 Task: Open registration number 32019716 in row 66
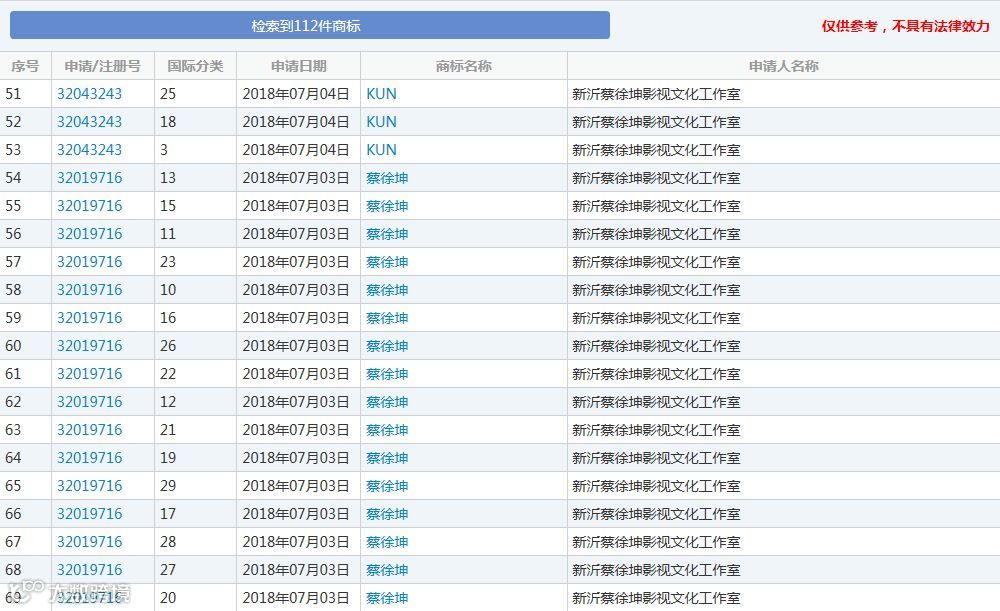pos(89,515)
